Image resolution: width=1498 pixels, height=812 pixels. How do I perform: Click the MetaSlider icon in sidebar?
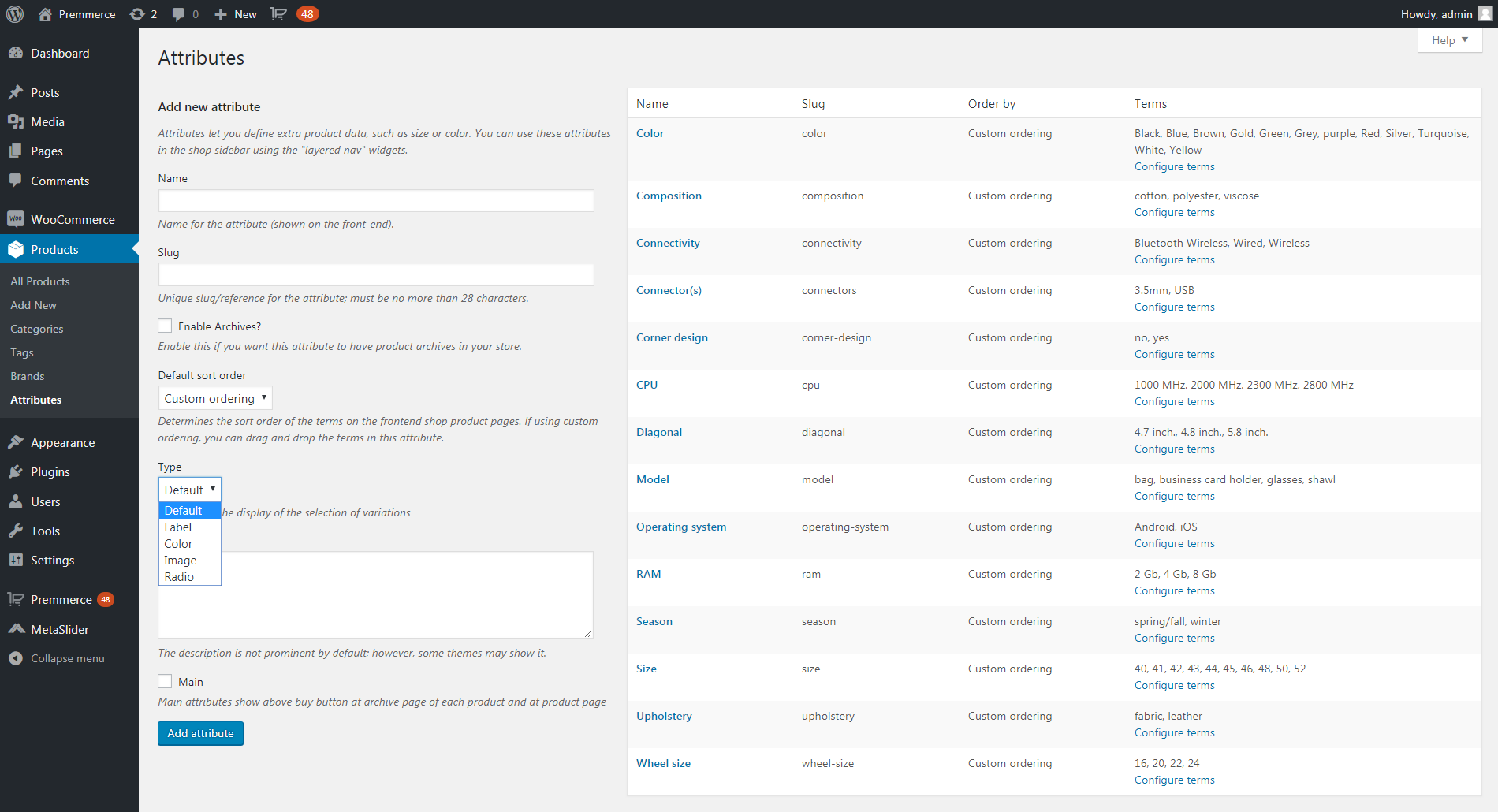click(16, 629)
